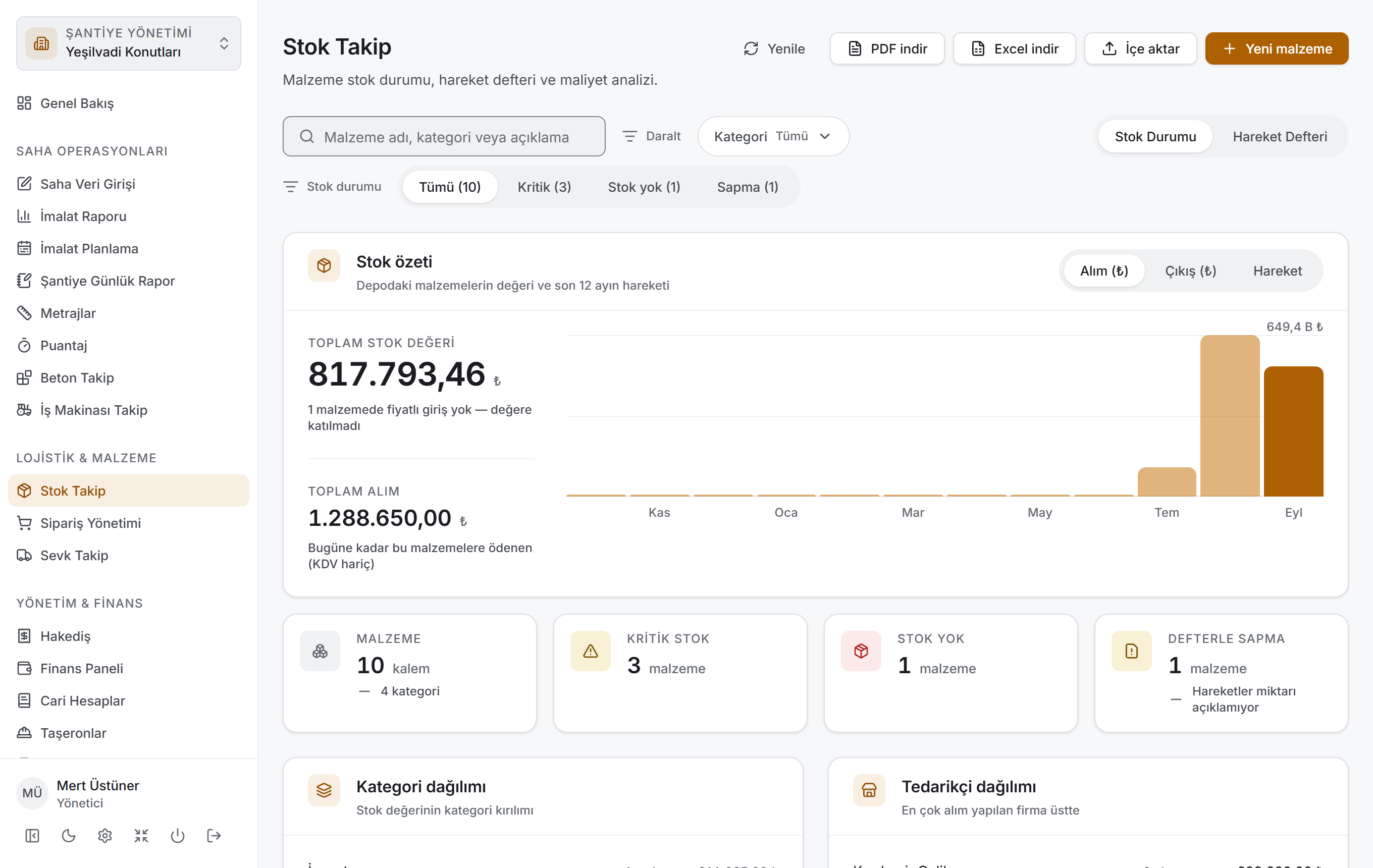Open Sipariş Yönetimi cart icon

[24, 523]
